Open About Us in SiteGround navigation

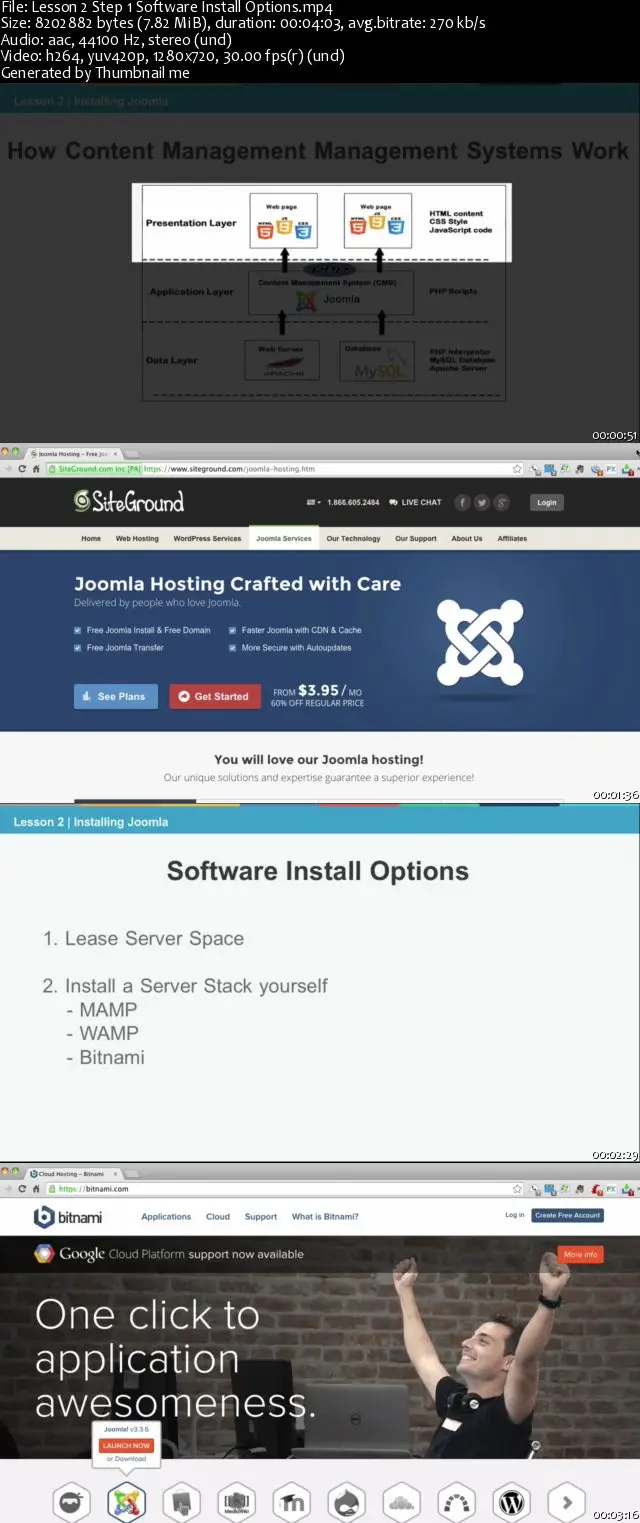(x=467, y=538)
